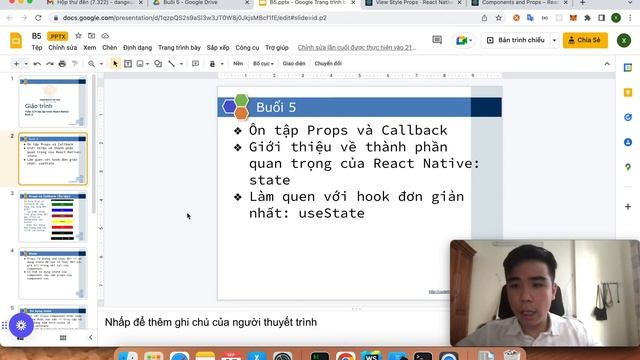Image resolution: width=640 pixels, height=360 pixels.
Task: Collapse the toolbar menus with chevron
Action: [x=607, y=64]
